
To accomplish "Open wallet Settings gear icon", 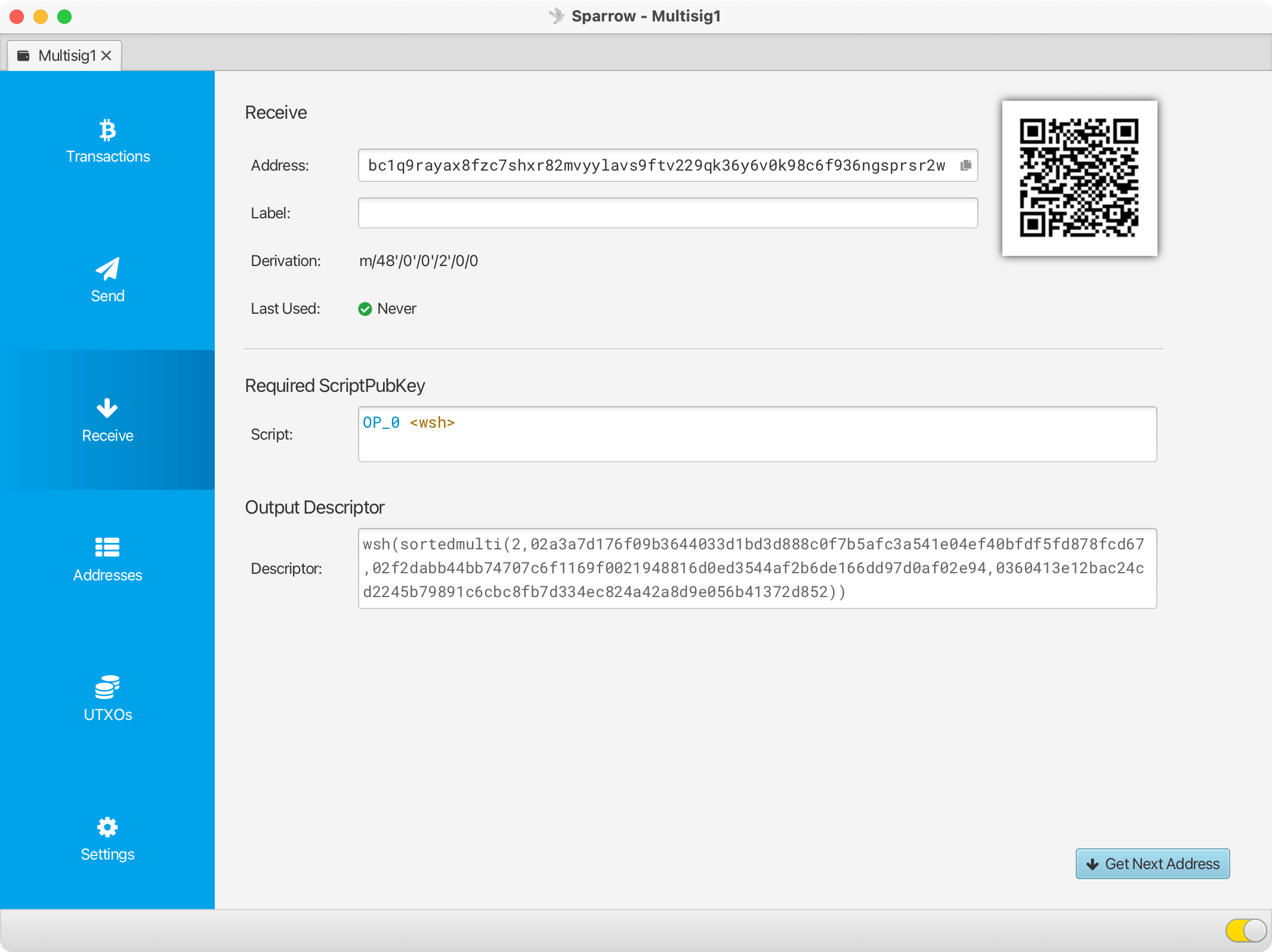I will pyautogui.click(x=107, y=827).
